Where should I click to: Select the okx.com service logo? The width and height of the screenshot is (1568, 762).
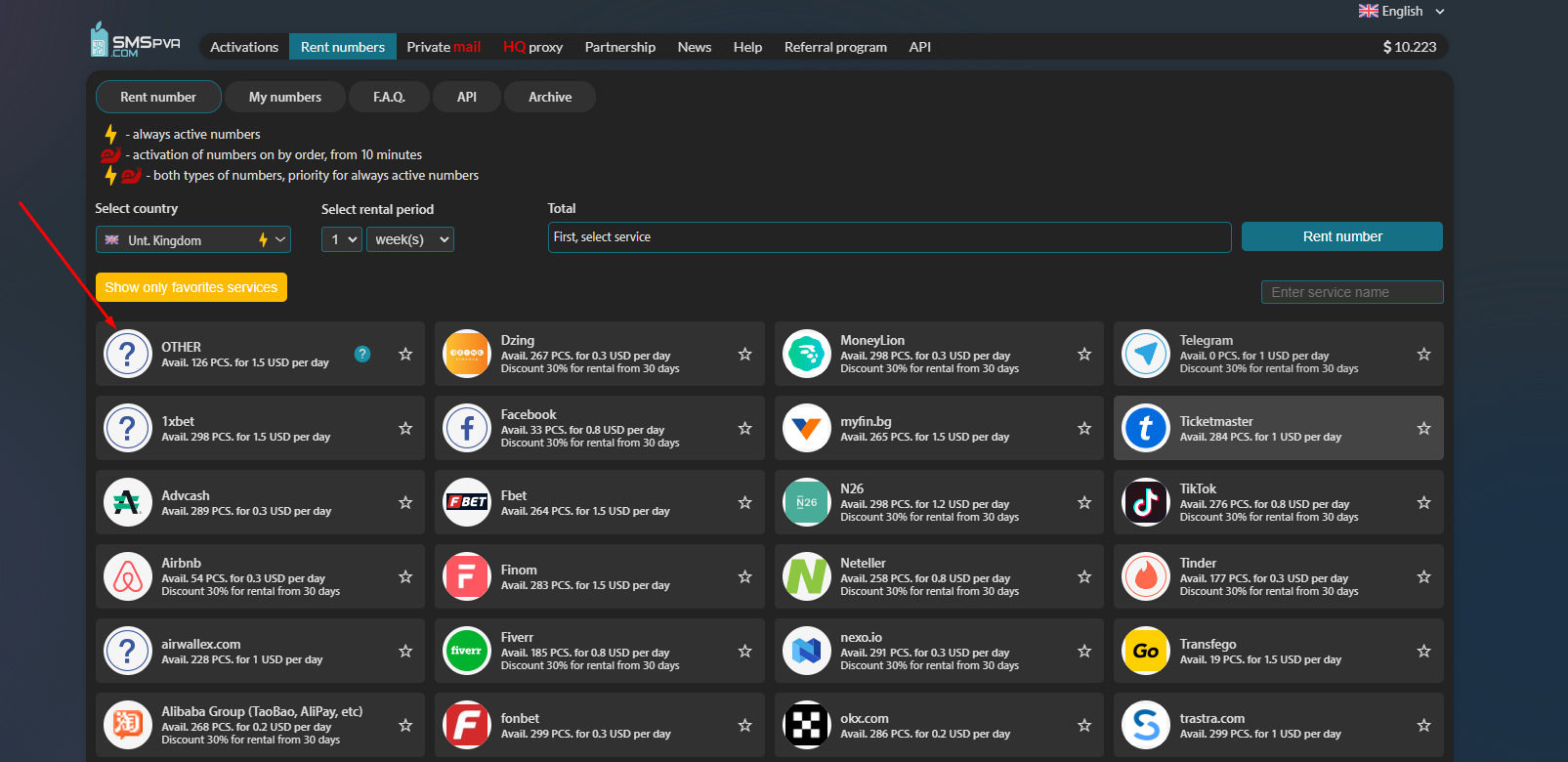coord(807,725)
